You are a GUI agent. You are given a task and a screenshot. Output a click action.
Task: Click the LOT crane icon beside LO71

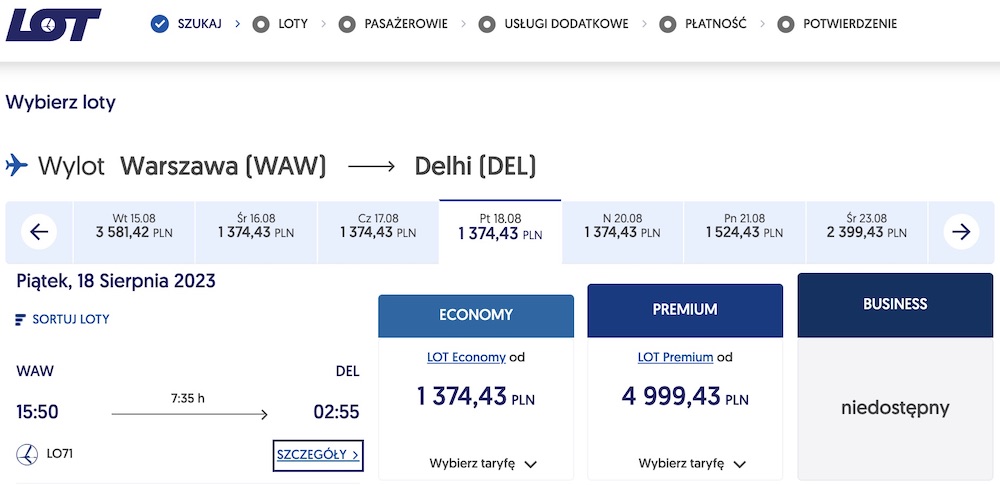[x=27, y=454]
